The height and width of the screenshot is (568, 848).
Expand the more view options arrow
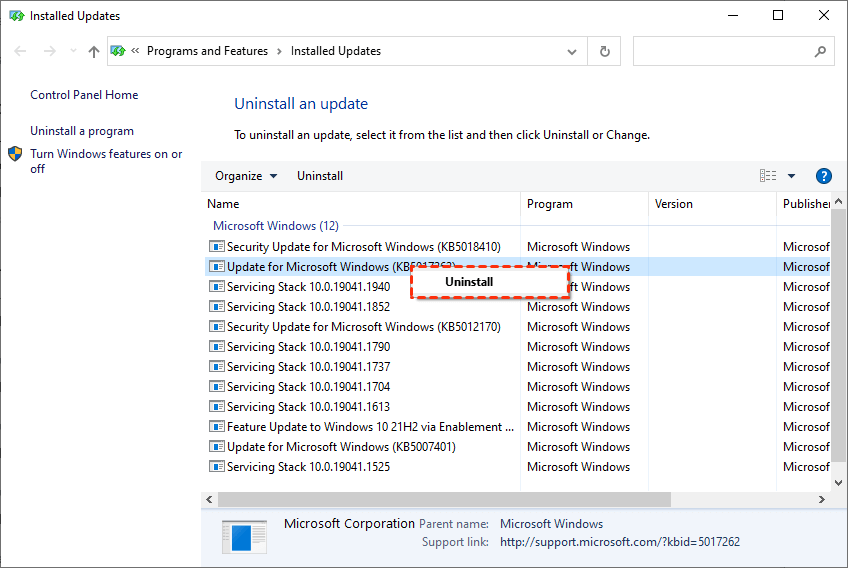pyautogui.click(x=791, y=176)
